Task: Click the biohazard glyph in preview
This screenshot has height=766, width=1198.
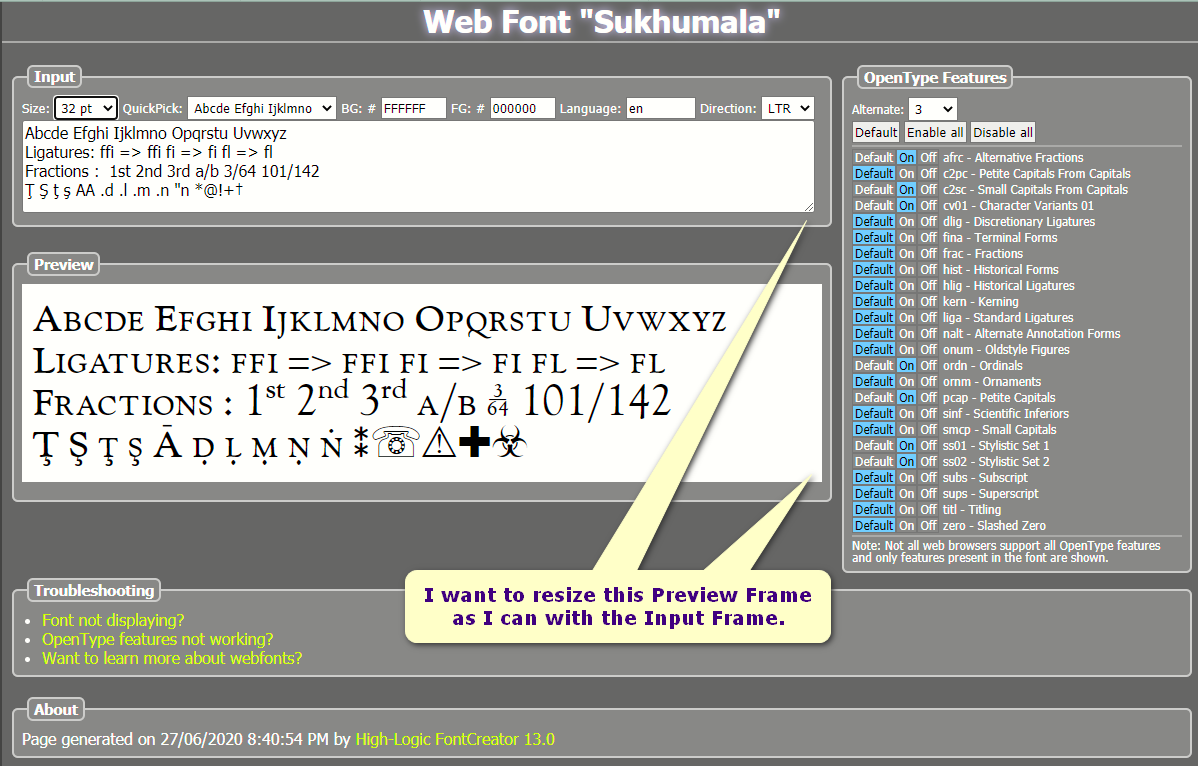Action: pyautogui.click(x=510, y=442)
